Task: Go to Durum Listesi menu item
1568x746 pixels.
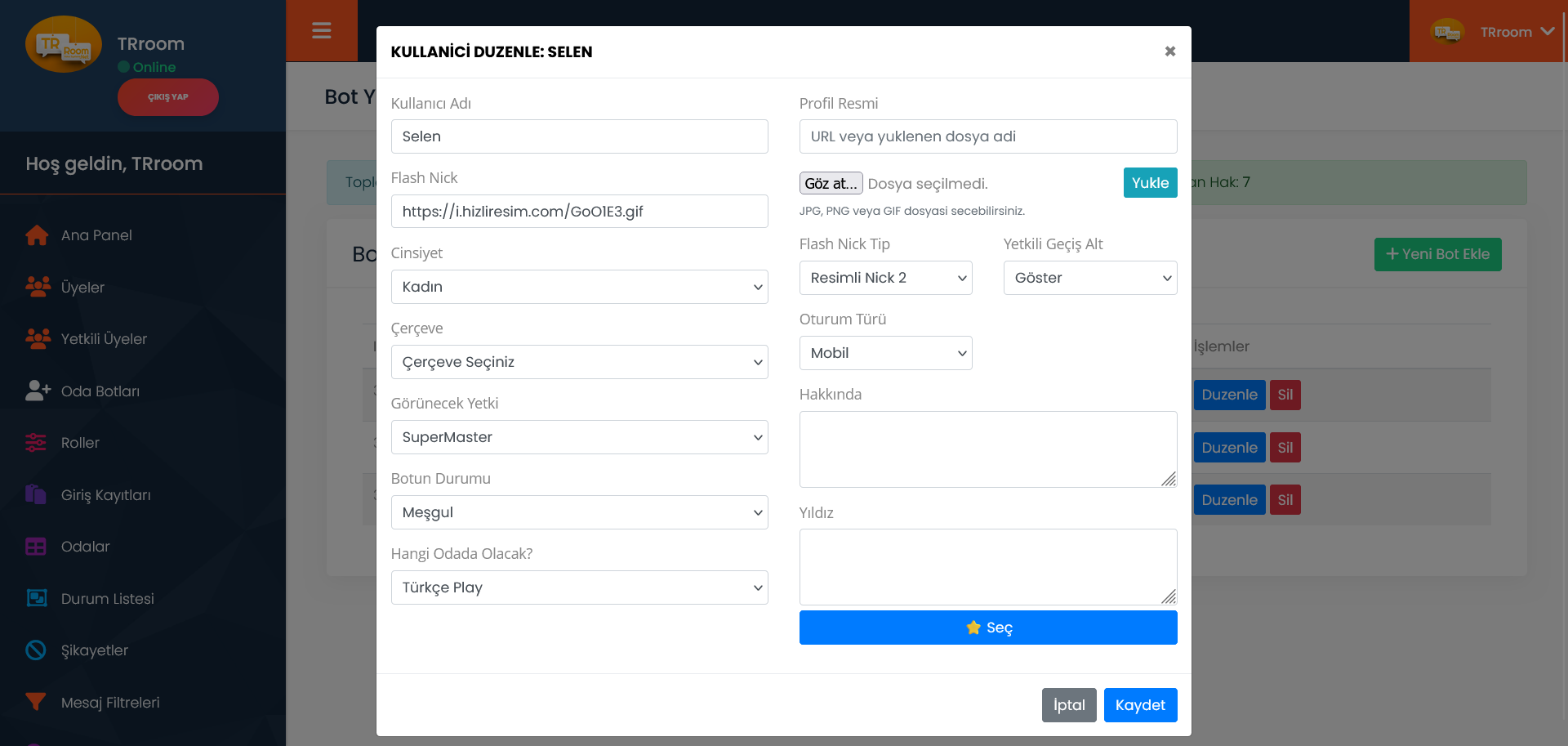Action: 107,599
